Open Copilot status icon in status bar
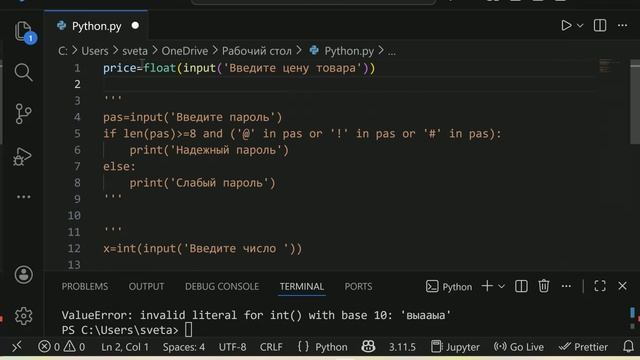This screenshot has width=640, height=360. 368,347
